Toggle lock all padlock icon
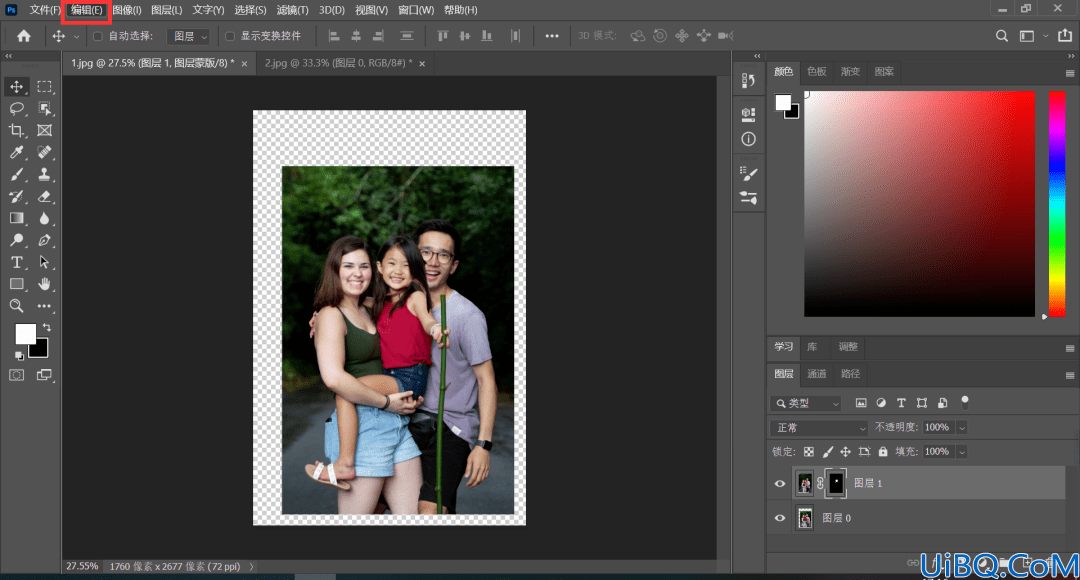Image resolution: width=1080 pixels, height=580 pixels. 882,452
